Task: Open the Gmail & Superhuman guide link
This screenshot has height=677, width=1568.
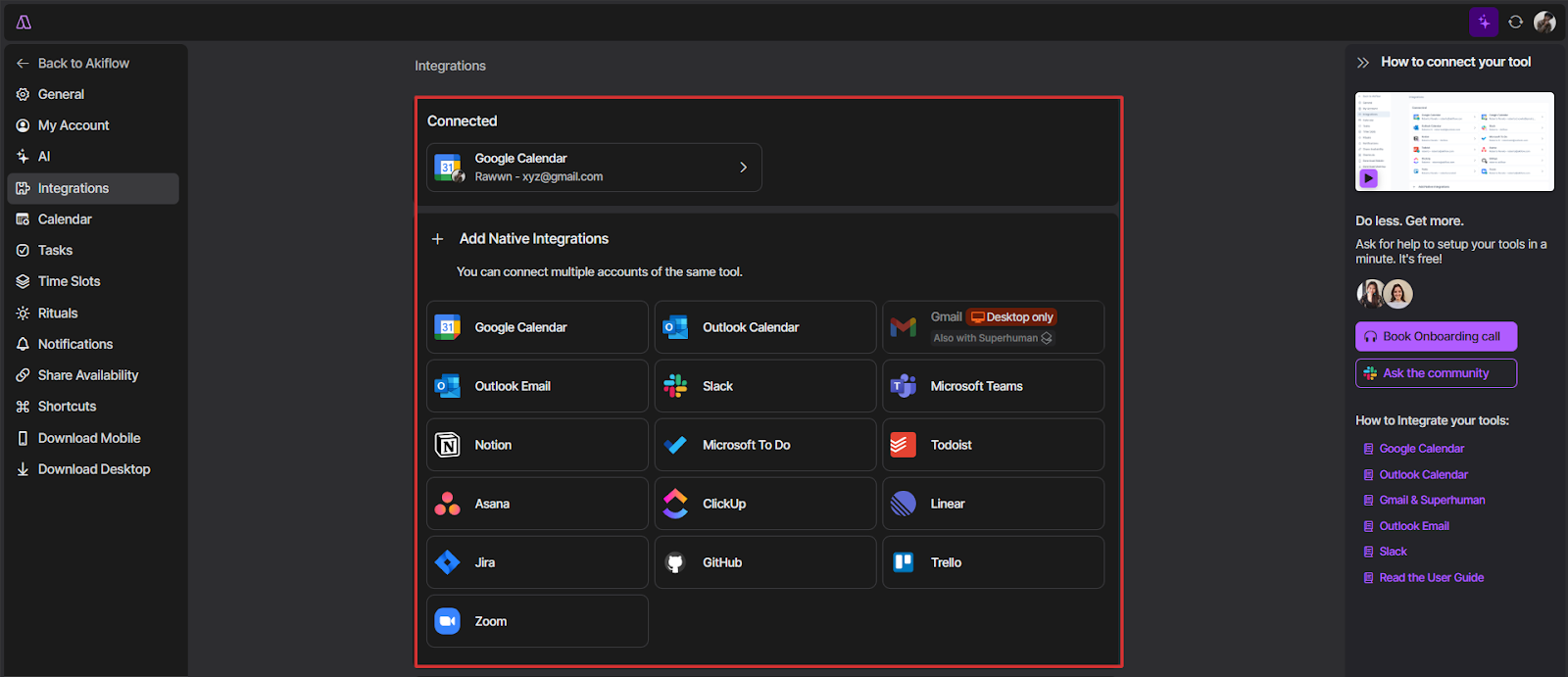Action: click(x=1432, y=500)
